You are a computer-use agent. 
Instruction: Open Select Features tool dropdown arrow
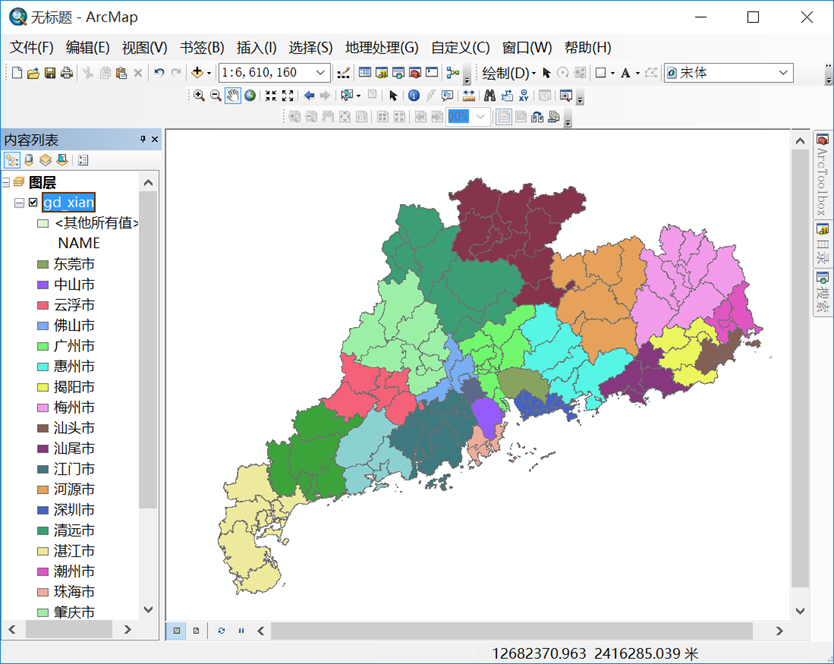(x=358, y=96)
